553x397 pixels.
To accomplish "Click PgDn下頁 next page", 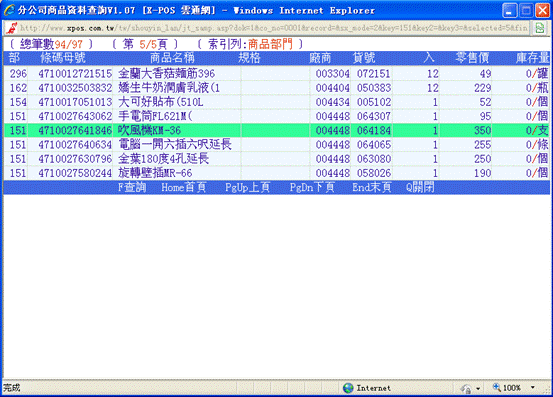I will coord(312,187).
